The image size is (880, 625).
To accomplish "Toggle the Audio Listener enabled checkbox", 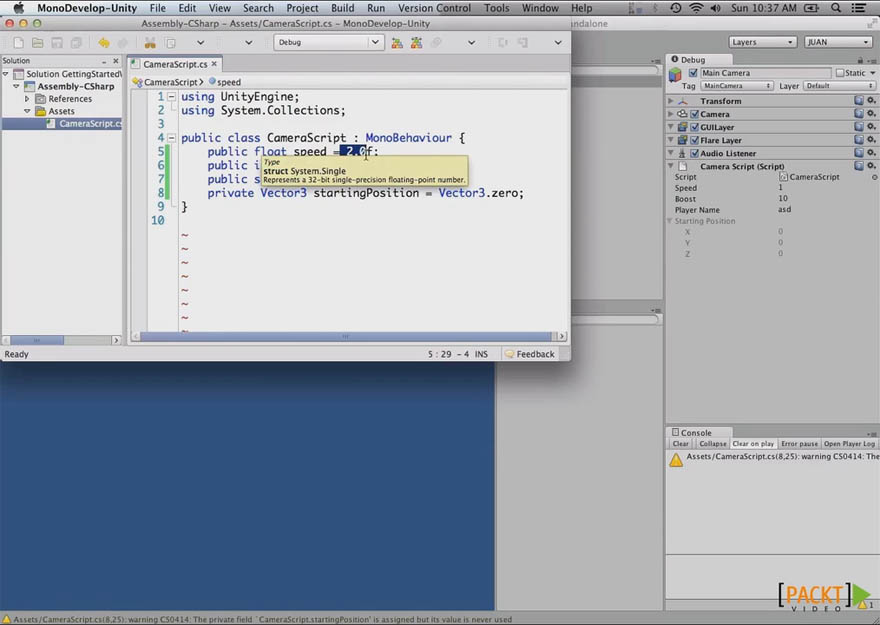I will (x=694, y=153).
